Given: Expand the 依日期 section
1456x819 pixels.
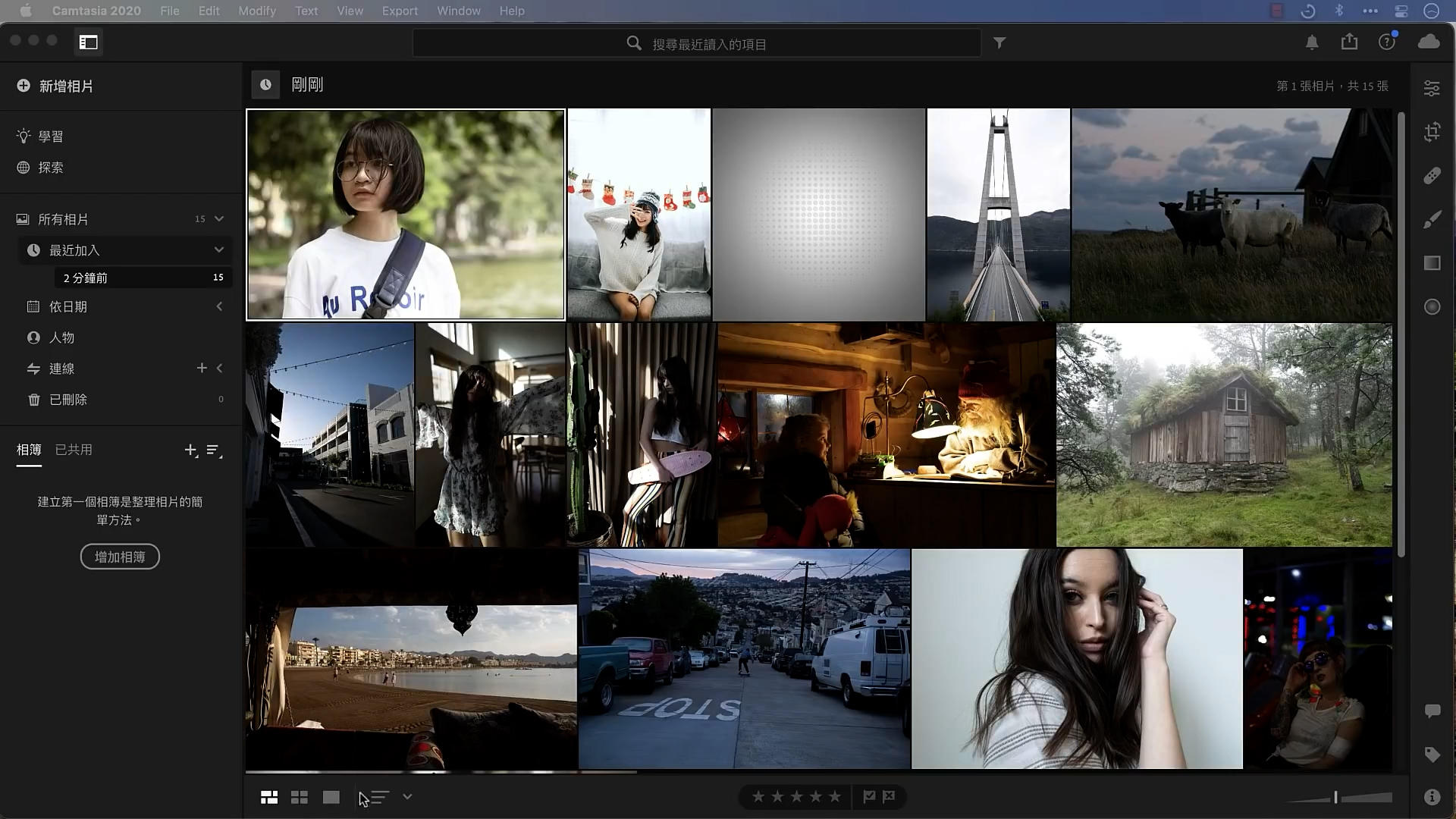Looking at the screenshot, I should 219,306.
